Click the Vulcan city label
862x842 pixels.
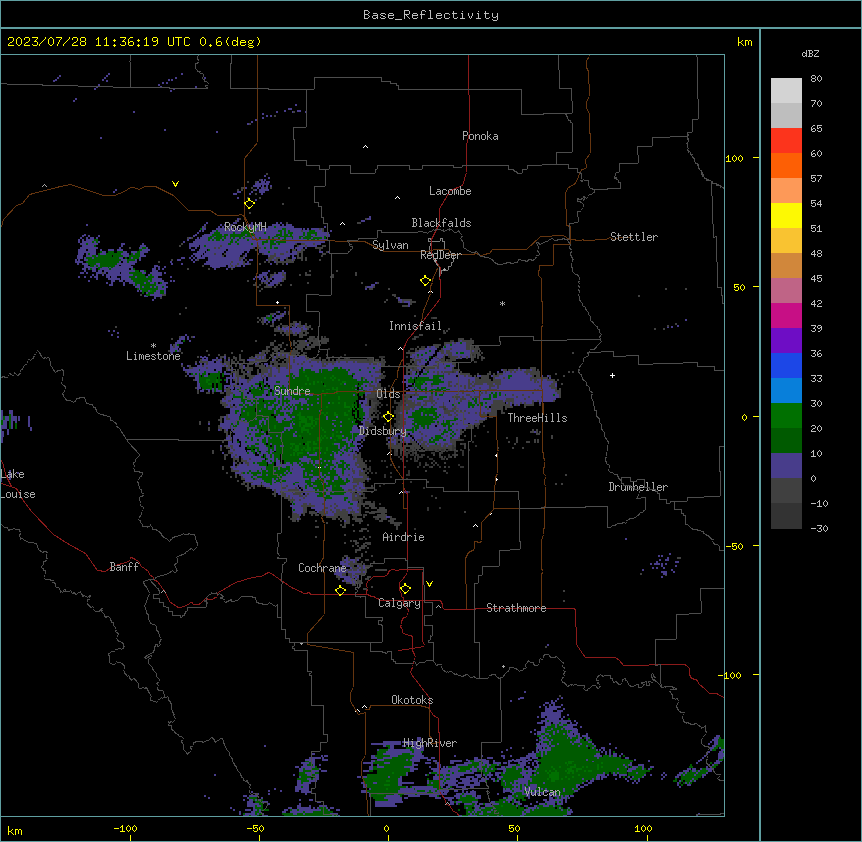(543, 792)
